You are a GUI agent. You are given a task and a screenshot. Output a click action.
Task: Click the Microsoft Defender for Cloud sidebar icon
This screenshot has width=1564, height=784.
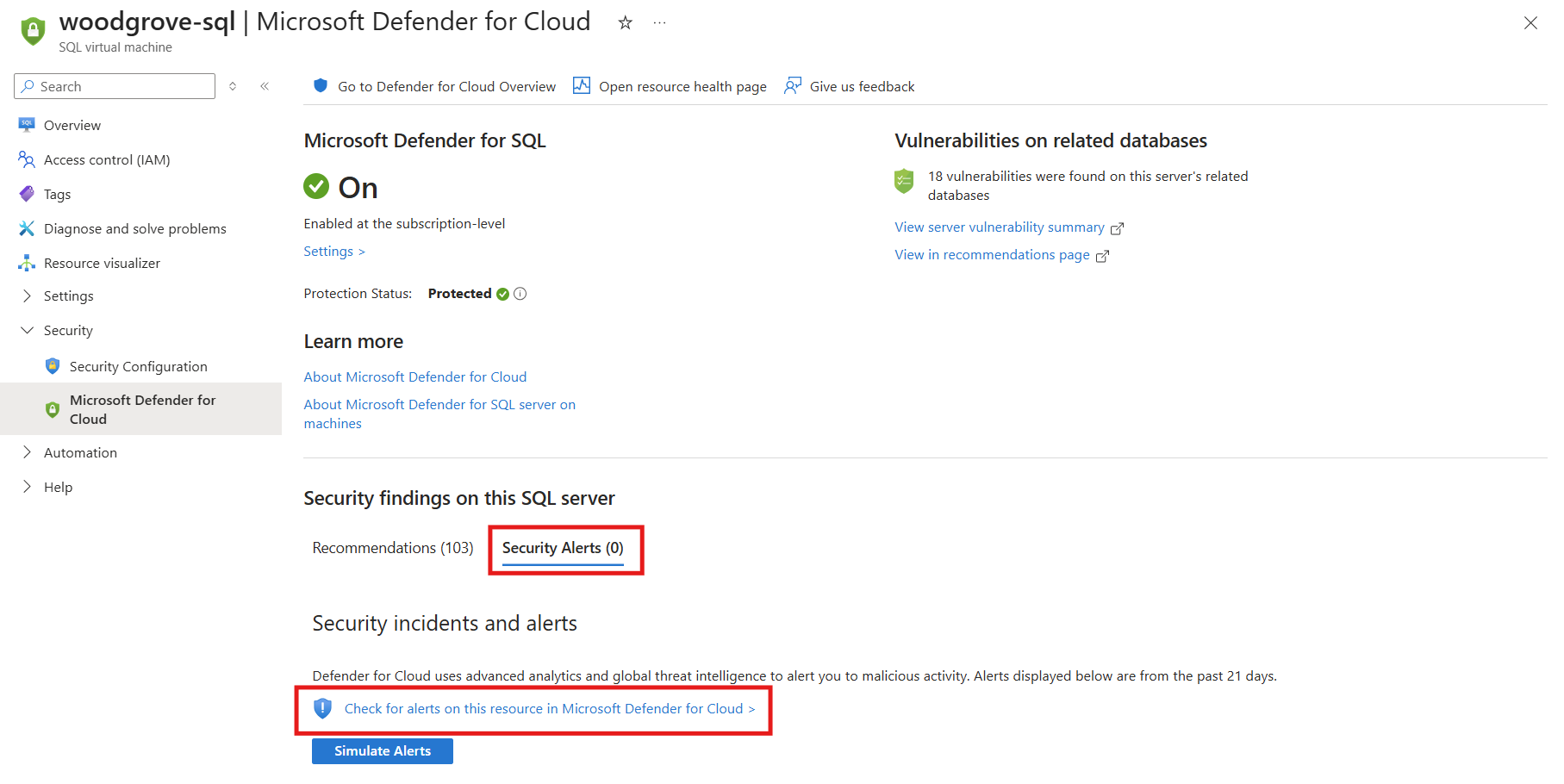[x=53, y=409]
